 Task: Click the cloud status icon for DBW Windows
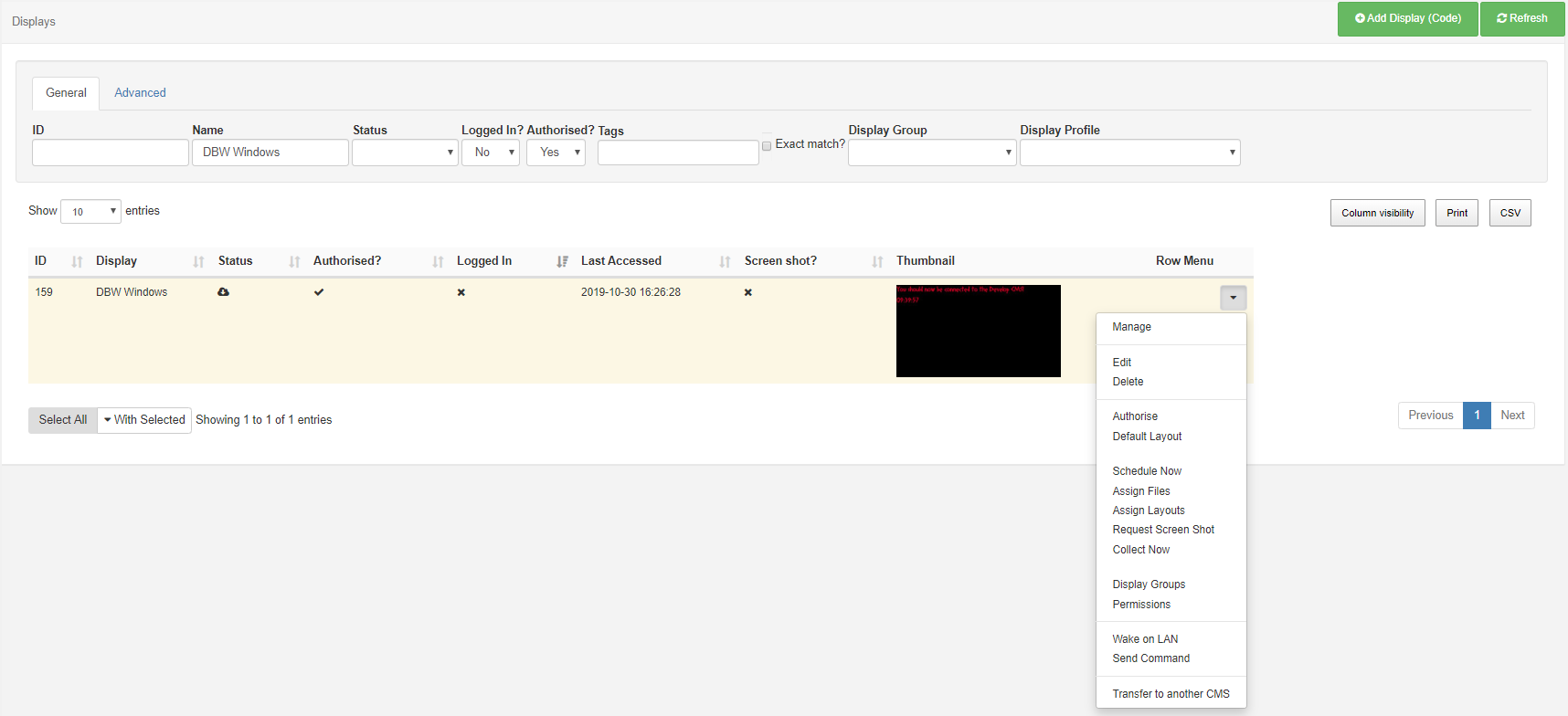(223, 292)
